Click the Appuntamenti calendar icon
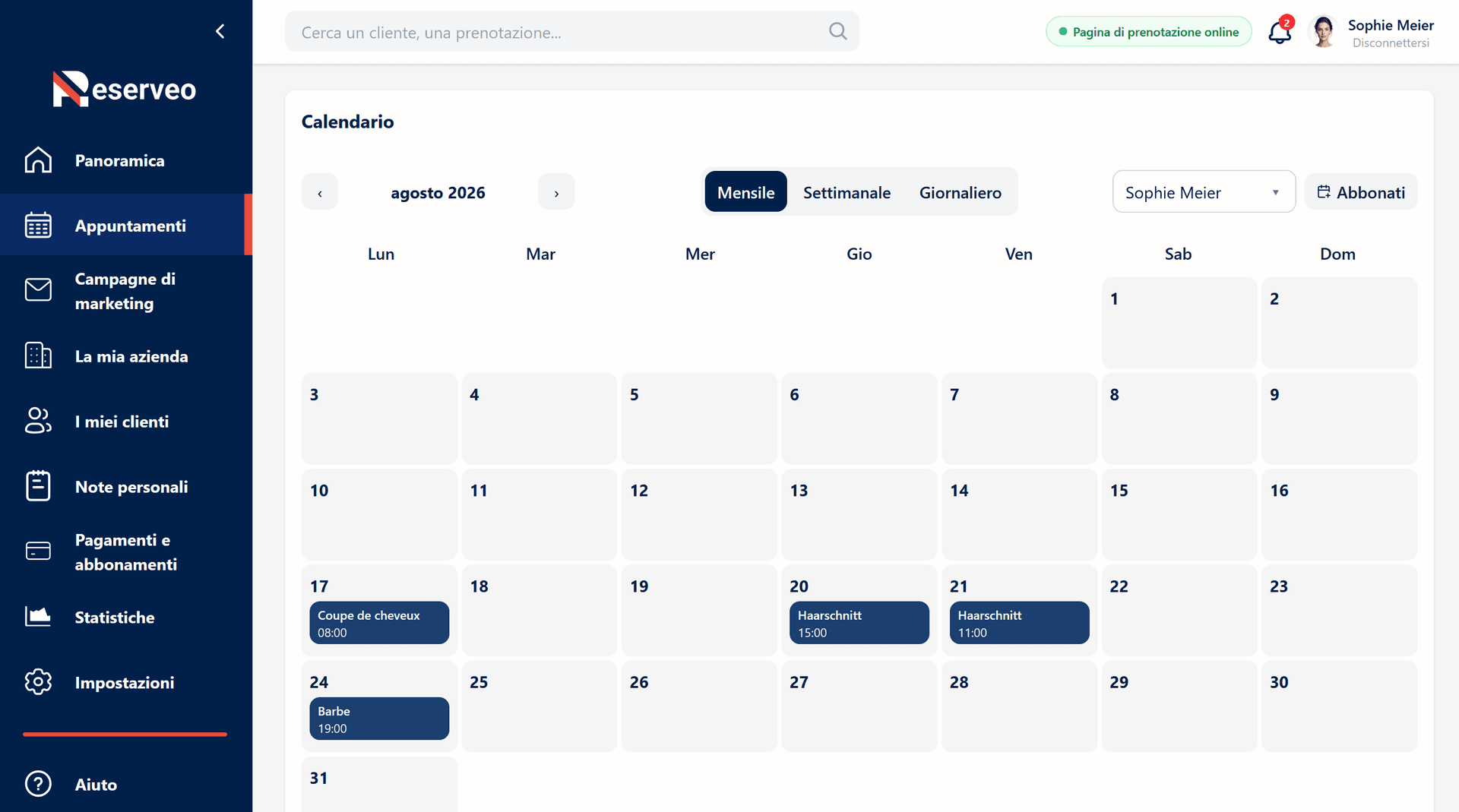The image size is (1459, 812). [x=38, y=226]
